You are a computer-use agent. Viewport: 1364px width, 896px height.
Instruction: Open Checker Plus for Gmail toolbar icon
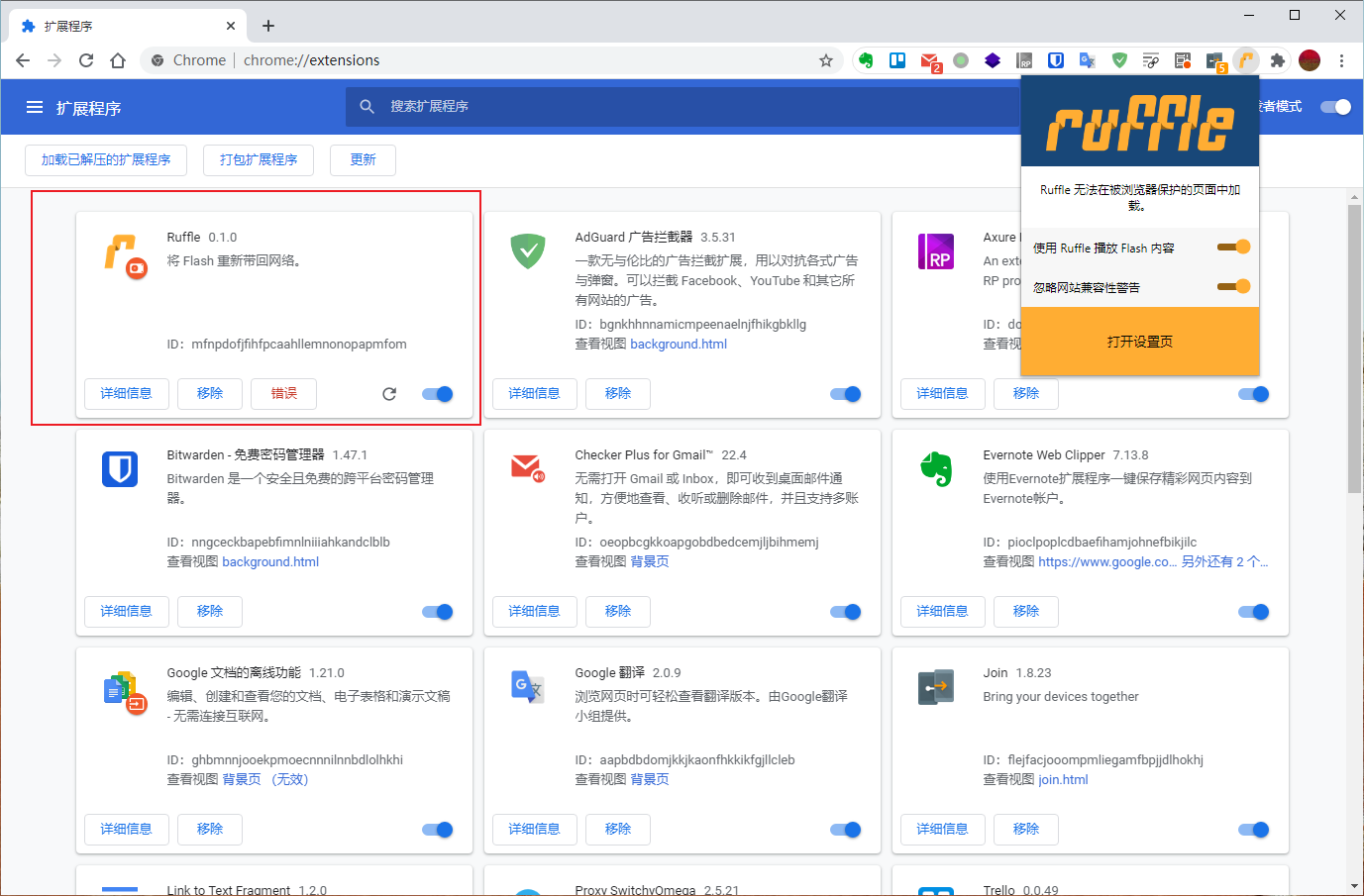click(930, 61)
